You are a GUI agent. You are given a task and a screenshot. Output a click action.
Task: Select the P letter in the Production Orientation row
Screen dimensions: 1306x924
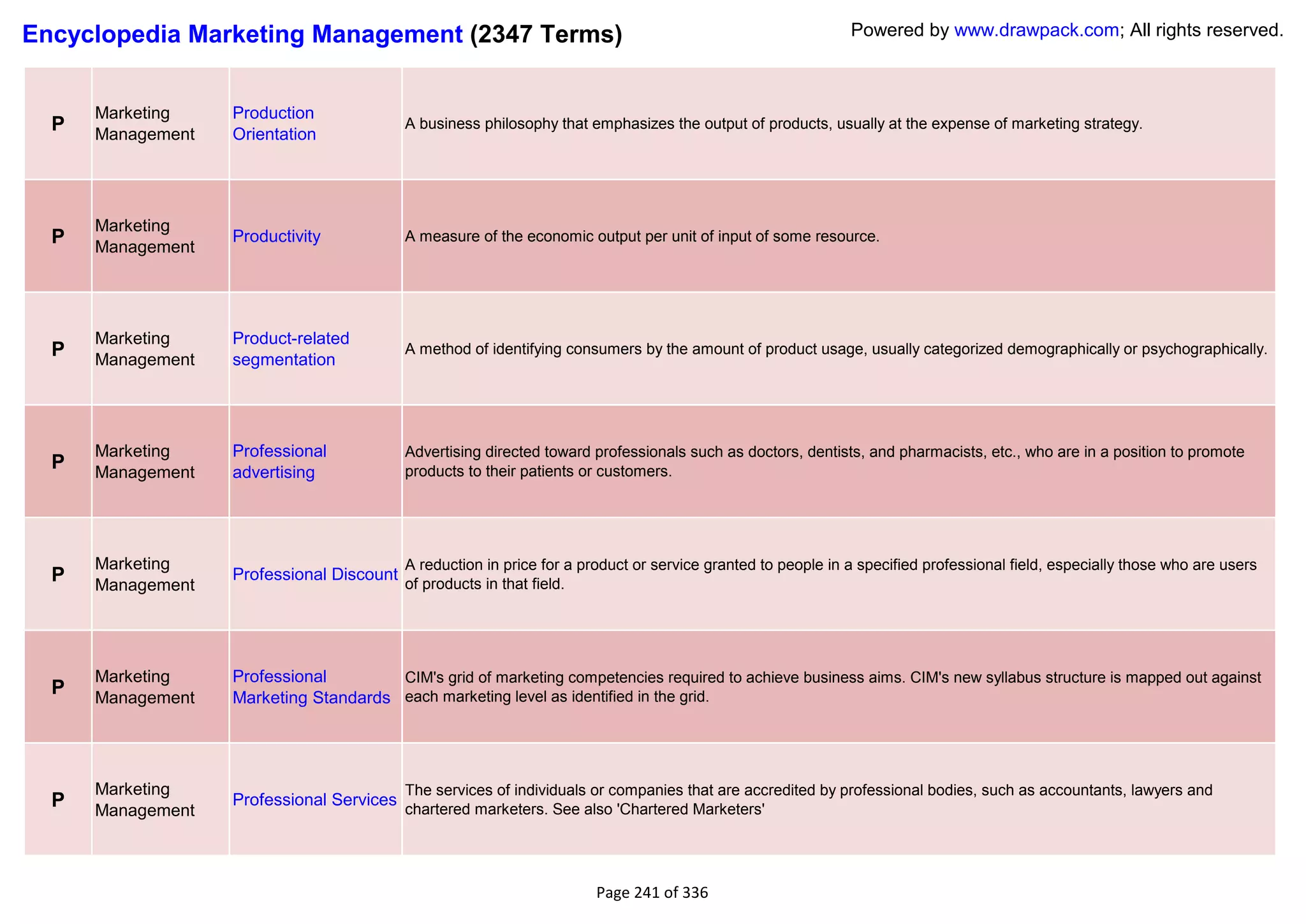58,124
